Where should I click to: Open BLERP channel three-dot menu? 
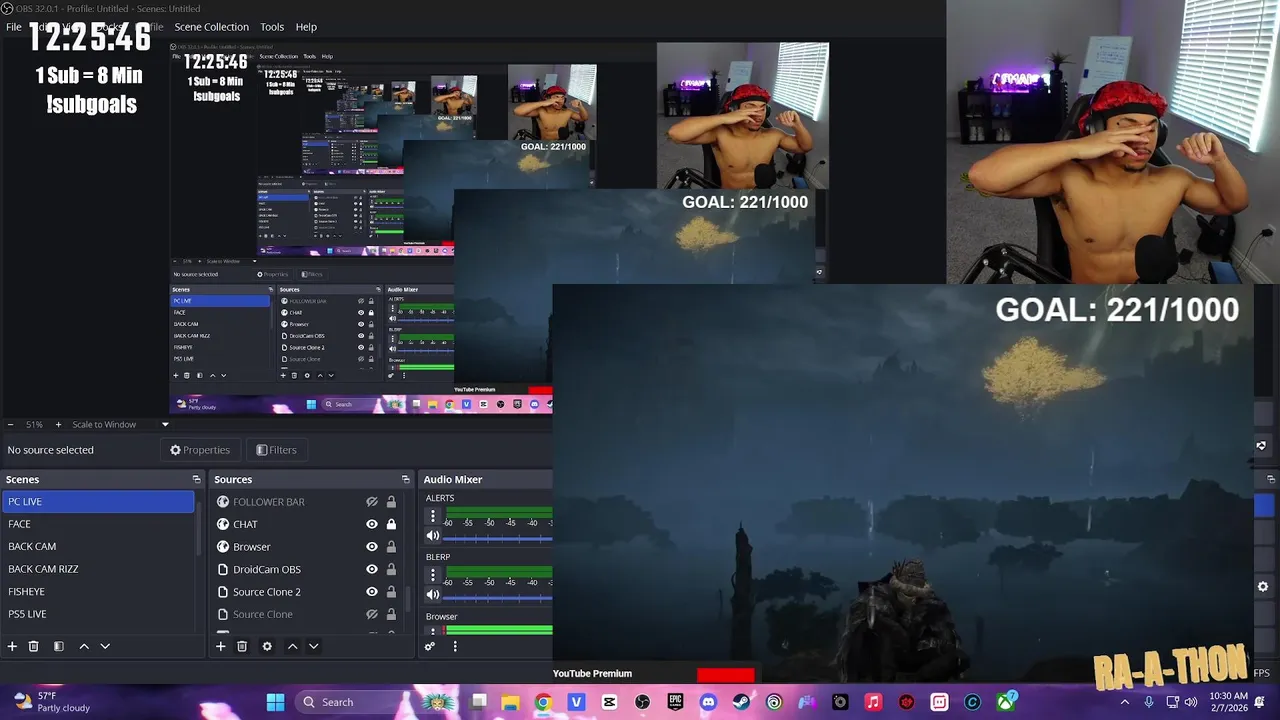433,575
